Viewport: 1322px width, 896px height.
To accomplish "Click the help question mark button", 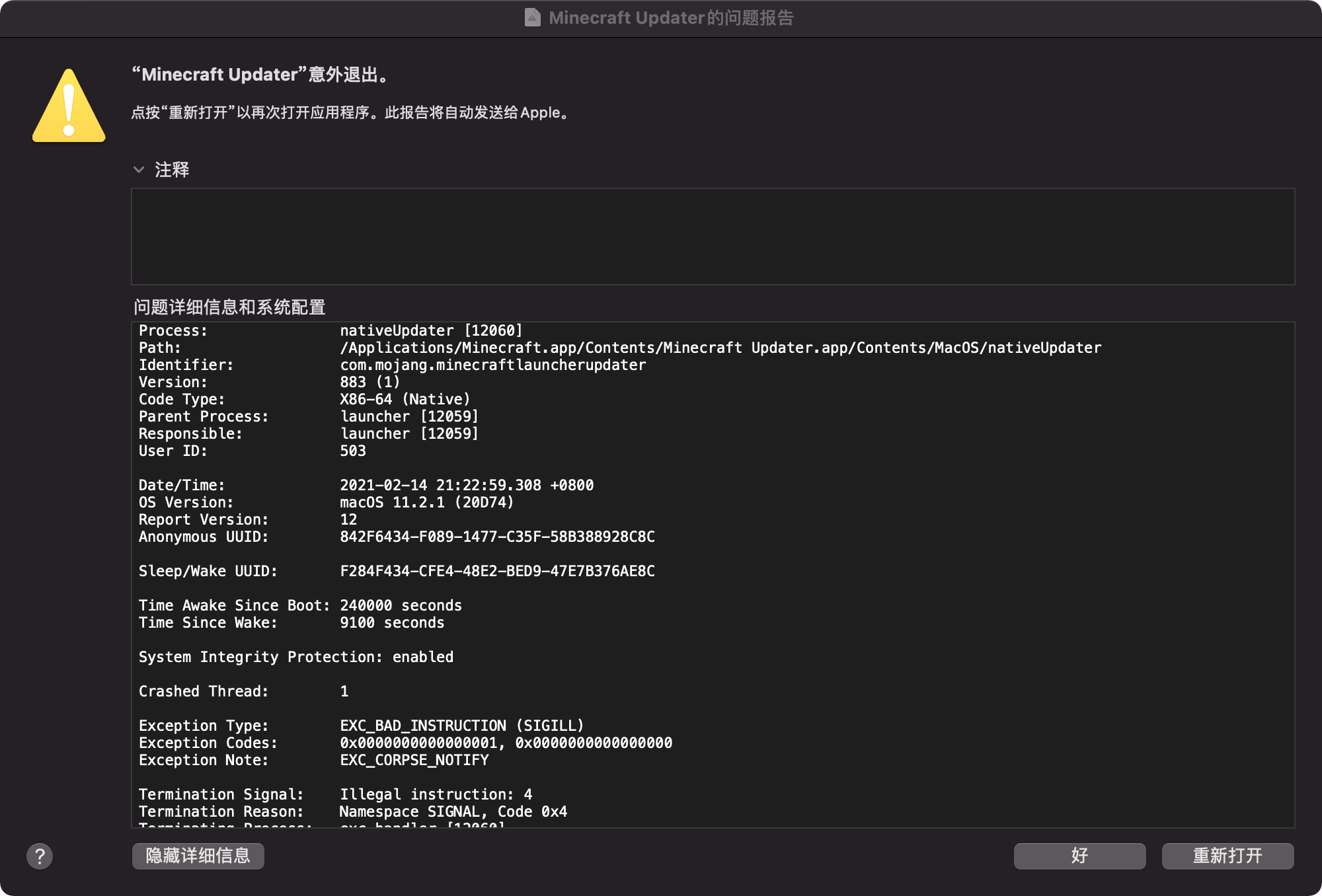I will [40, 856].
